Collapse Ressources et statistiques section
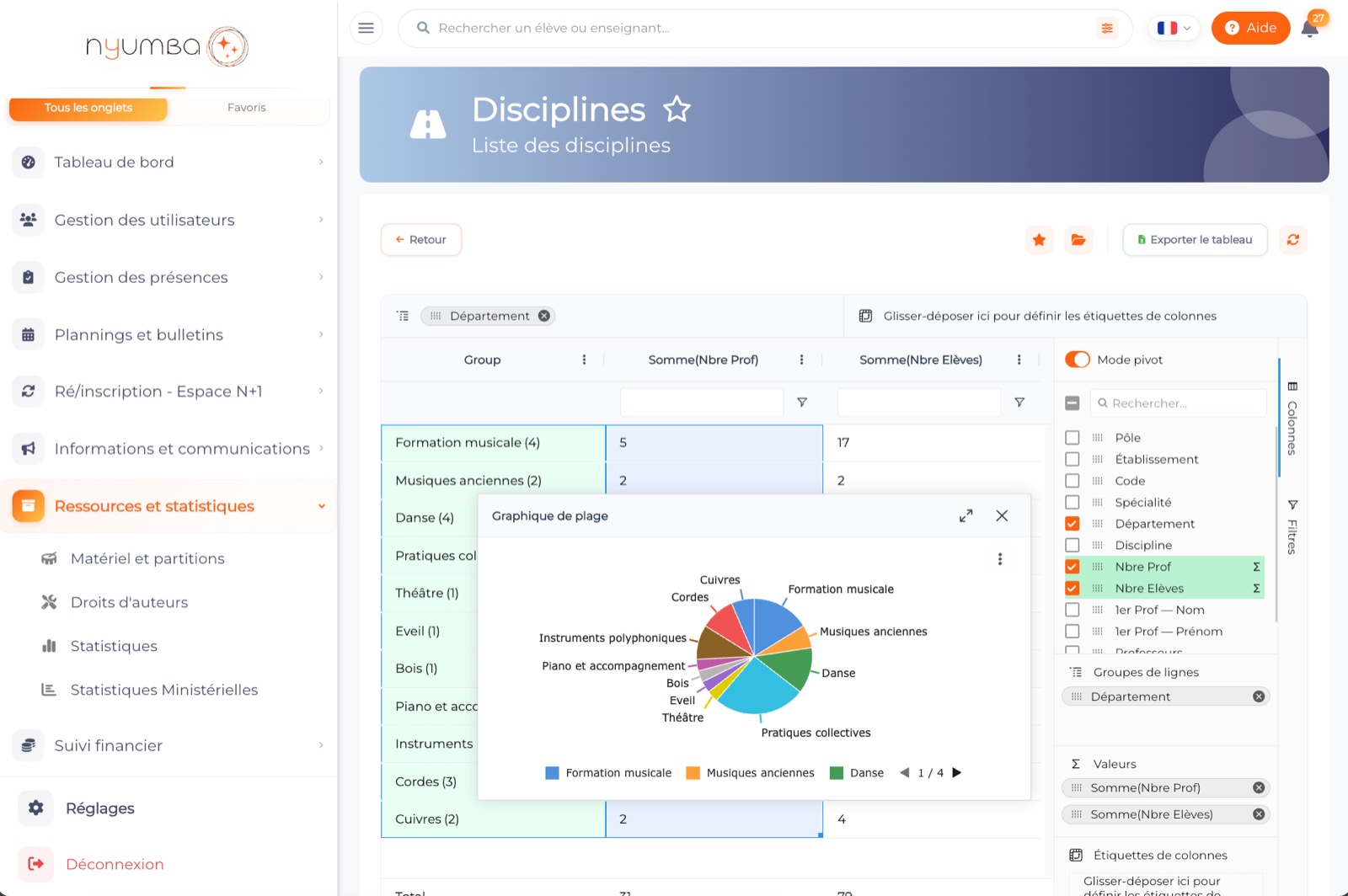The width and height of the screenshot is (1348, 896). (x=168, y=506)
